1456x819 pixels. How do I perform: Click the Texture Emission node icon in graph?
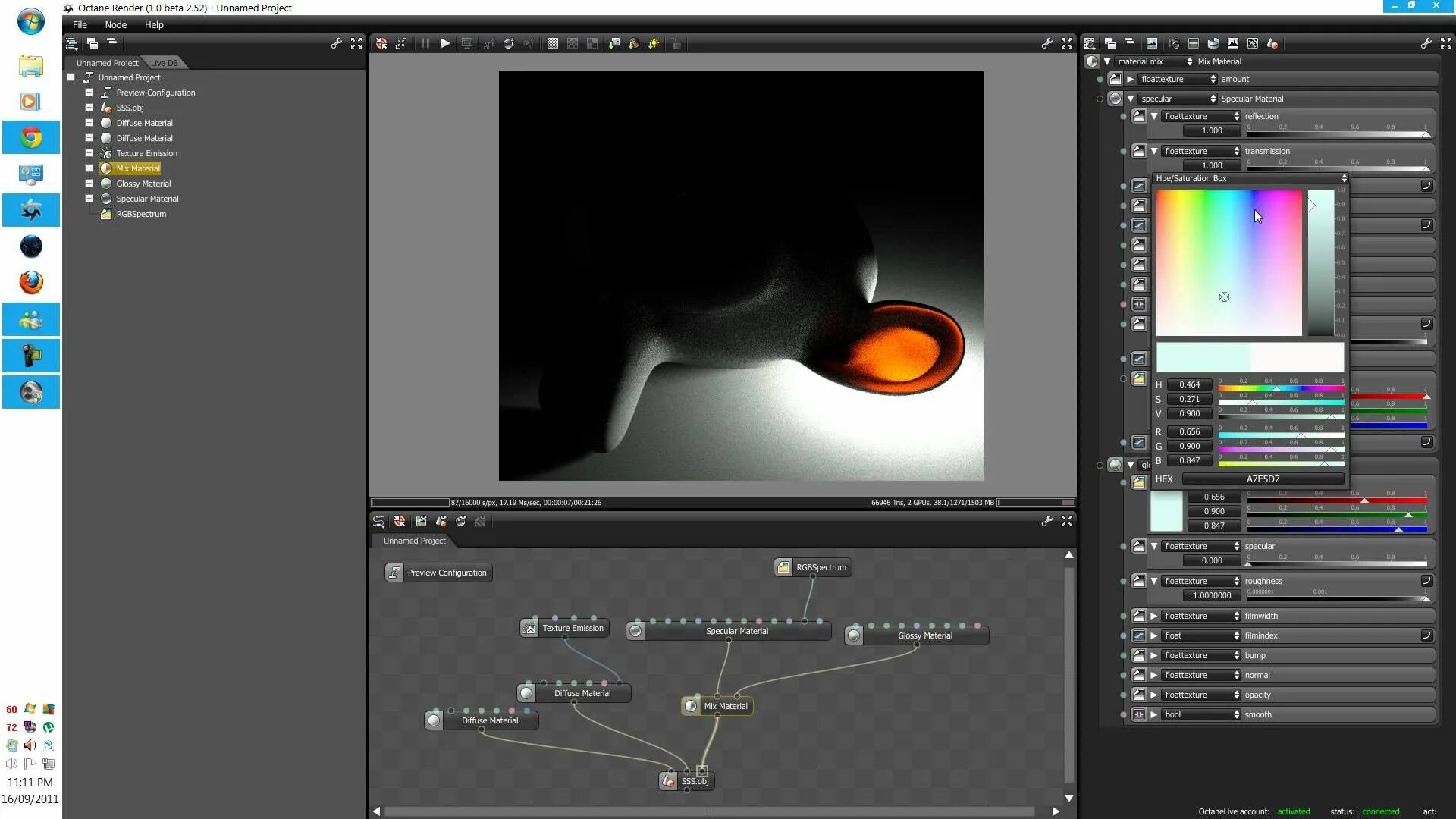pyautogui.click(x=530, y=628)
